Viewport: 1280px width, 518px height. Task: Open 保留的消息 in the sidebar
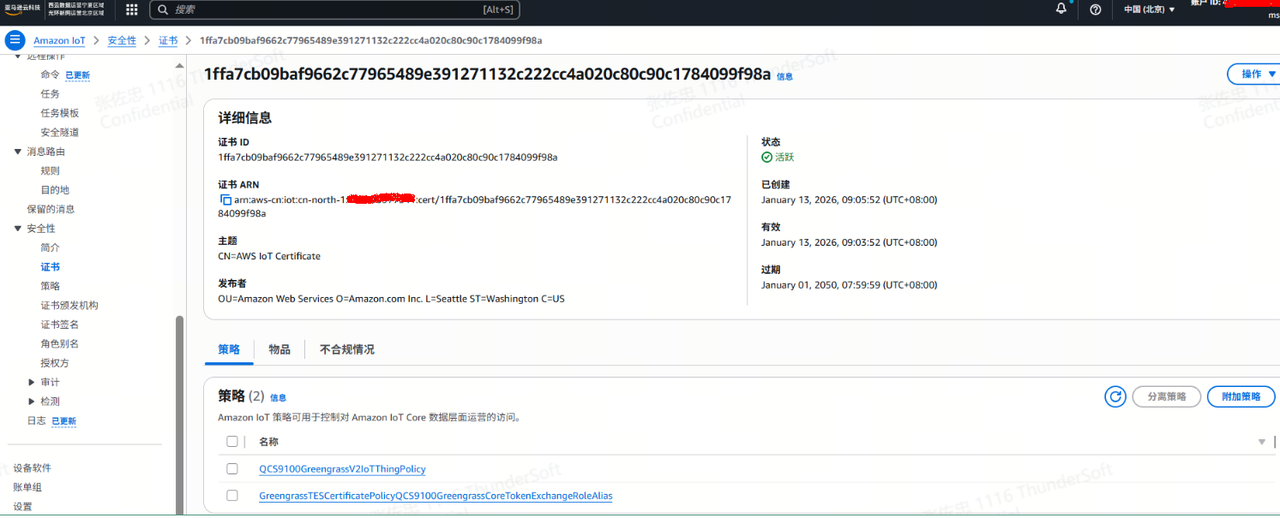[x=51, y=209]
